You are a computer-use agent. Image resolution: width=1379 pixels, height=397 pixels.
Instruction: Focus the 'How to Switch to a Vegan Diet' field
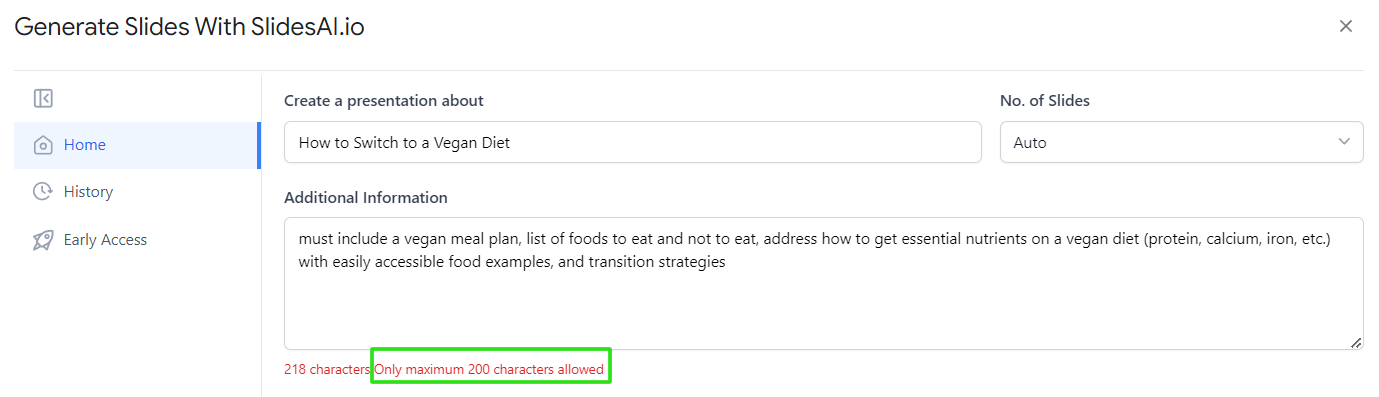click(x=632, y=142)
